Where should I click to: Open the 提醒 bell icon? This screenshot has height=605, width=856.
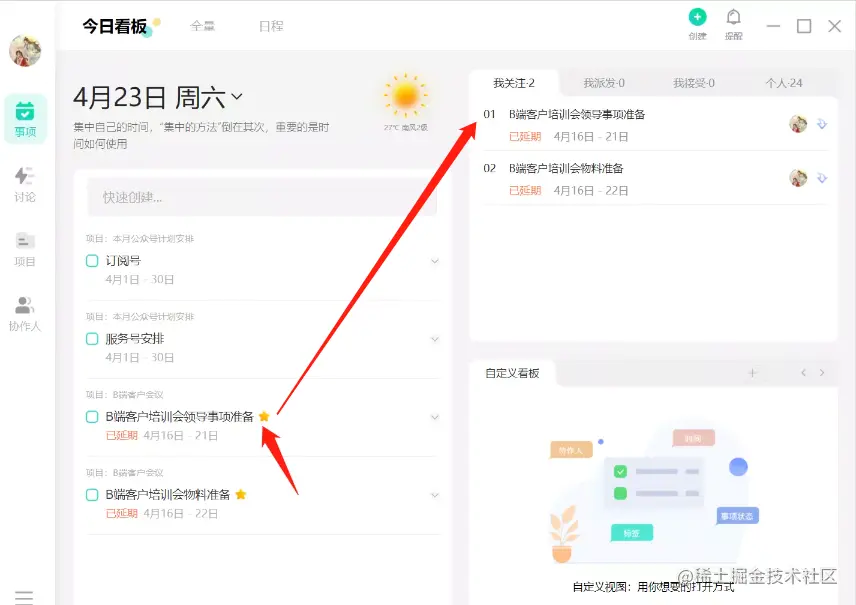[733, 17]
